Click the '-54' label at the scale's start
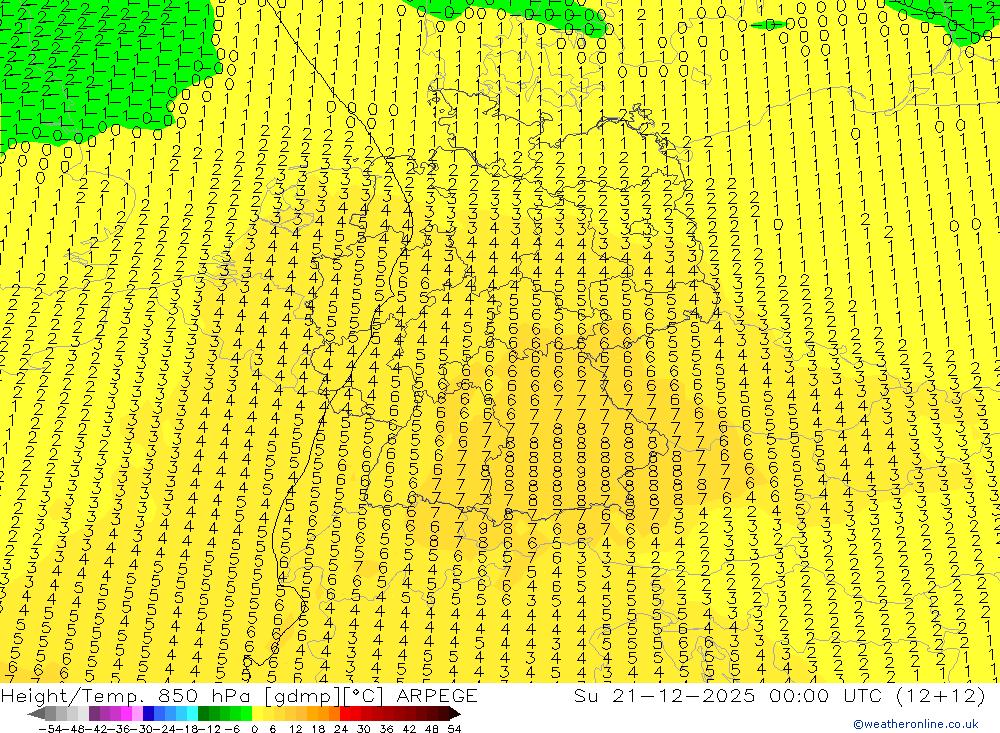 pyautogui.click(x=50, y=729)
